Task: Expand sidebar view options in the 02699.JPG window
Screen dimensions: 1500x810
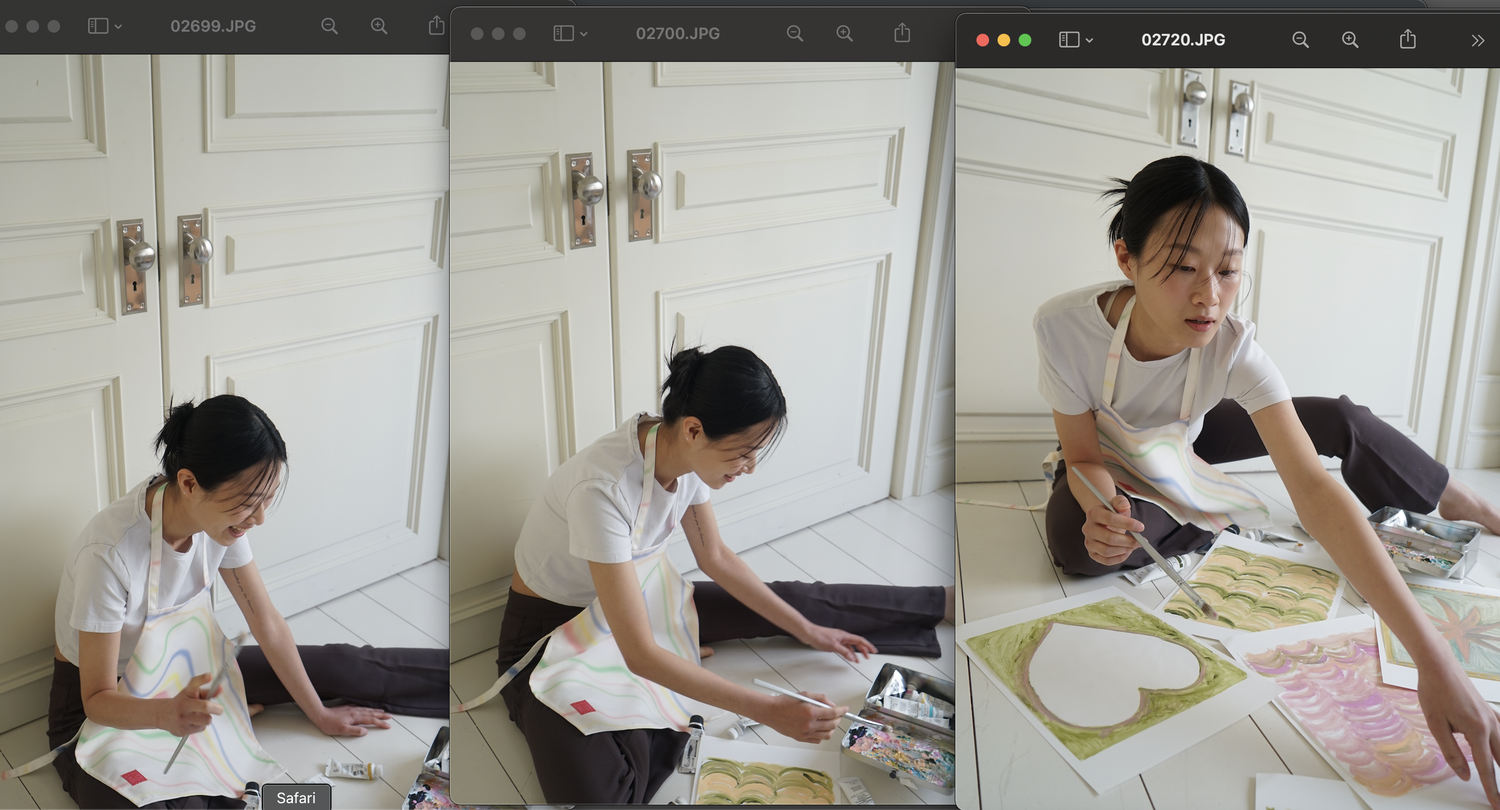Action: click(x=118, y=27)
